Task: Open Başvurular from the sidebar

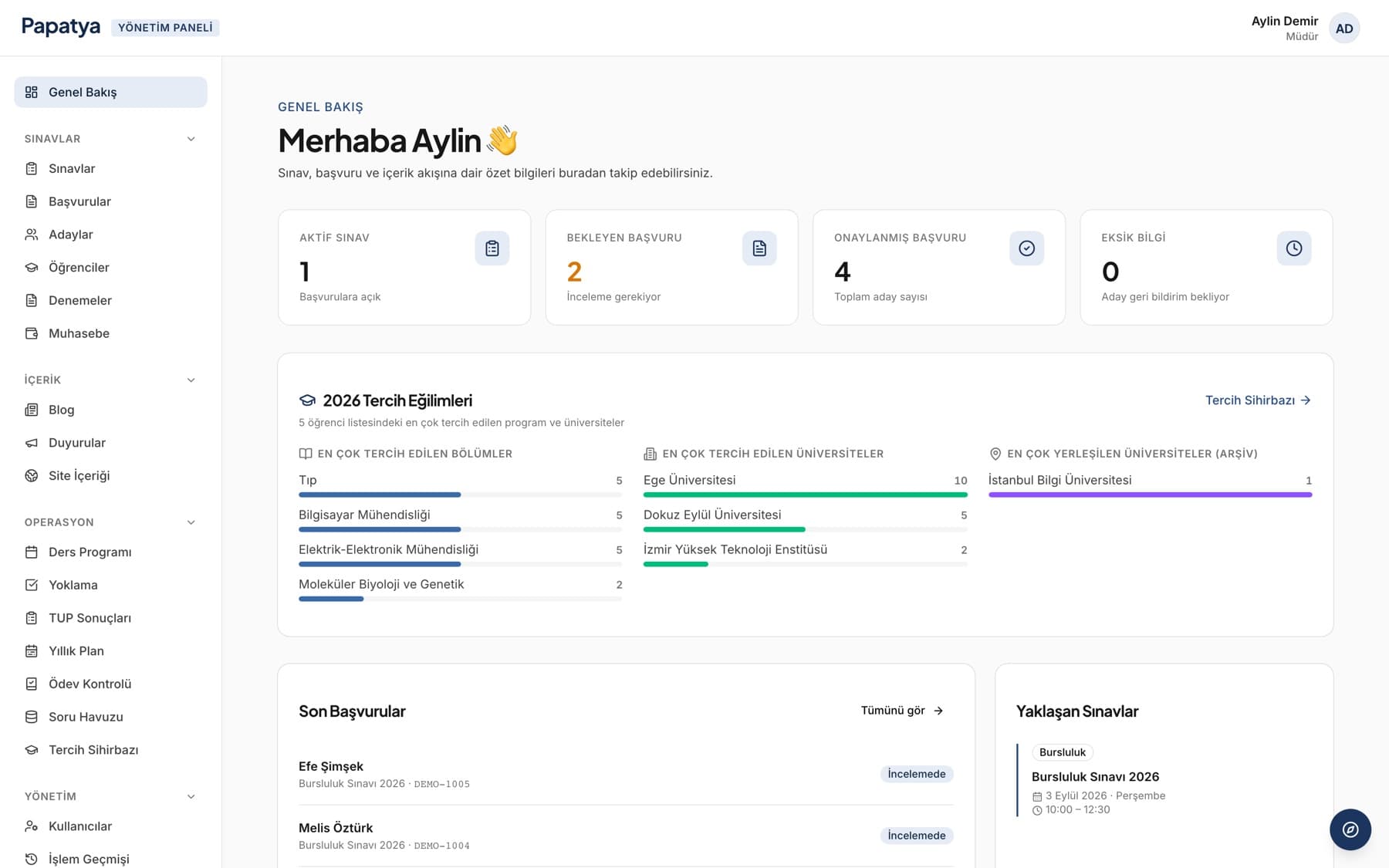Action: tap(110, 202)
